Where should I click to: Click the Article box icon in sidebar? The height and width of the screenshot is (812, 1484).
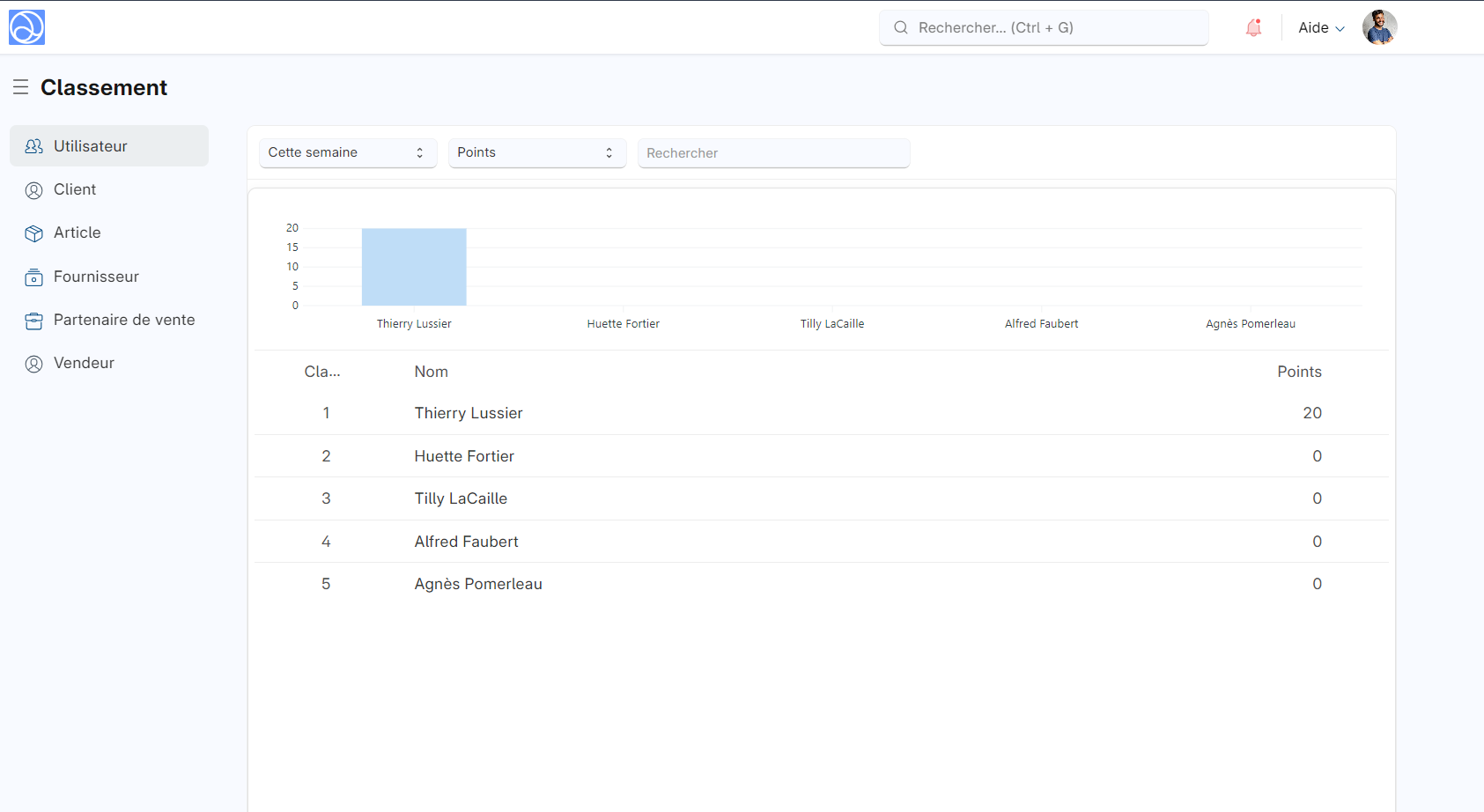(34, 233)
